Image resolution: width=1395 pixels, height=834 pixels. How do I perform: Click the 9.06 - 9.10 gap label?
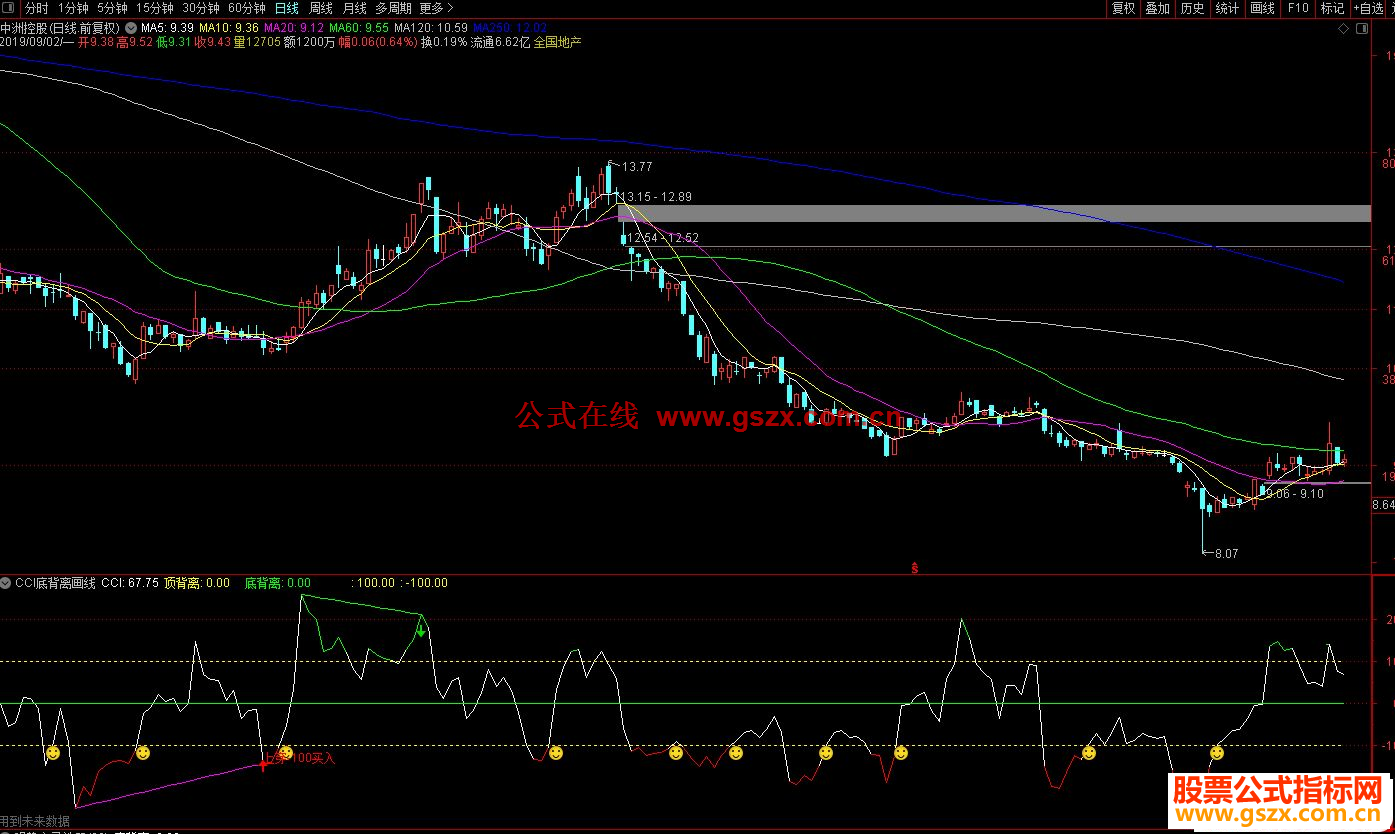click(x=1294, y=494)
